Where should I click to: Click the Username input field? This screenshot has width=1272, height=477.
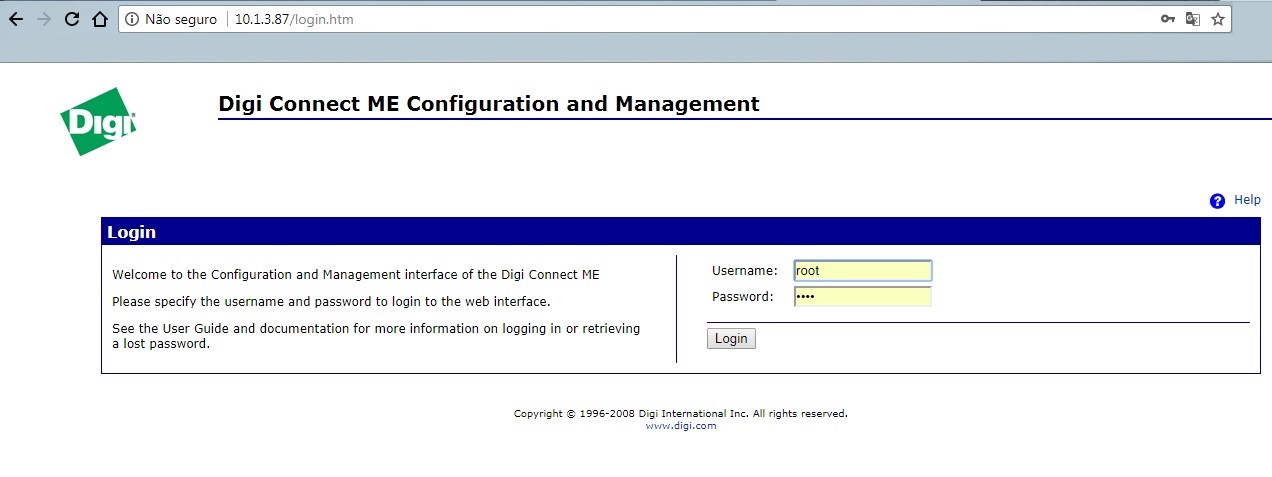point(862,271)
